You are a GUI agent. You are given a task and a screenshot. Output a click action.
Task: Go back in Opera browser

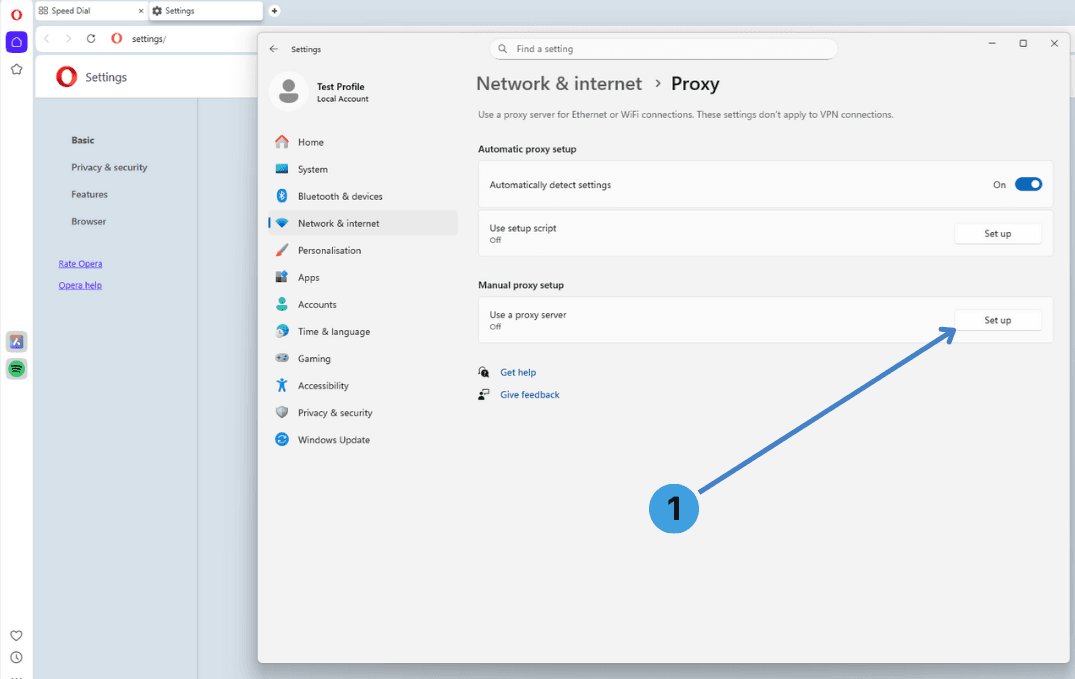pos(47,38)
